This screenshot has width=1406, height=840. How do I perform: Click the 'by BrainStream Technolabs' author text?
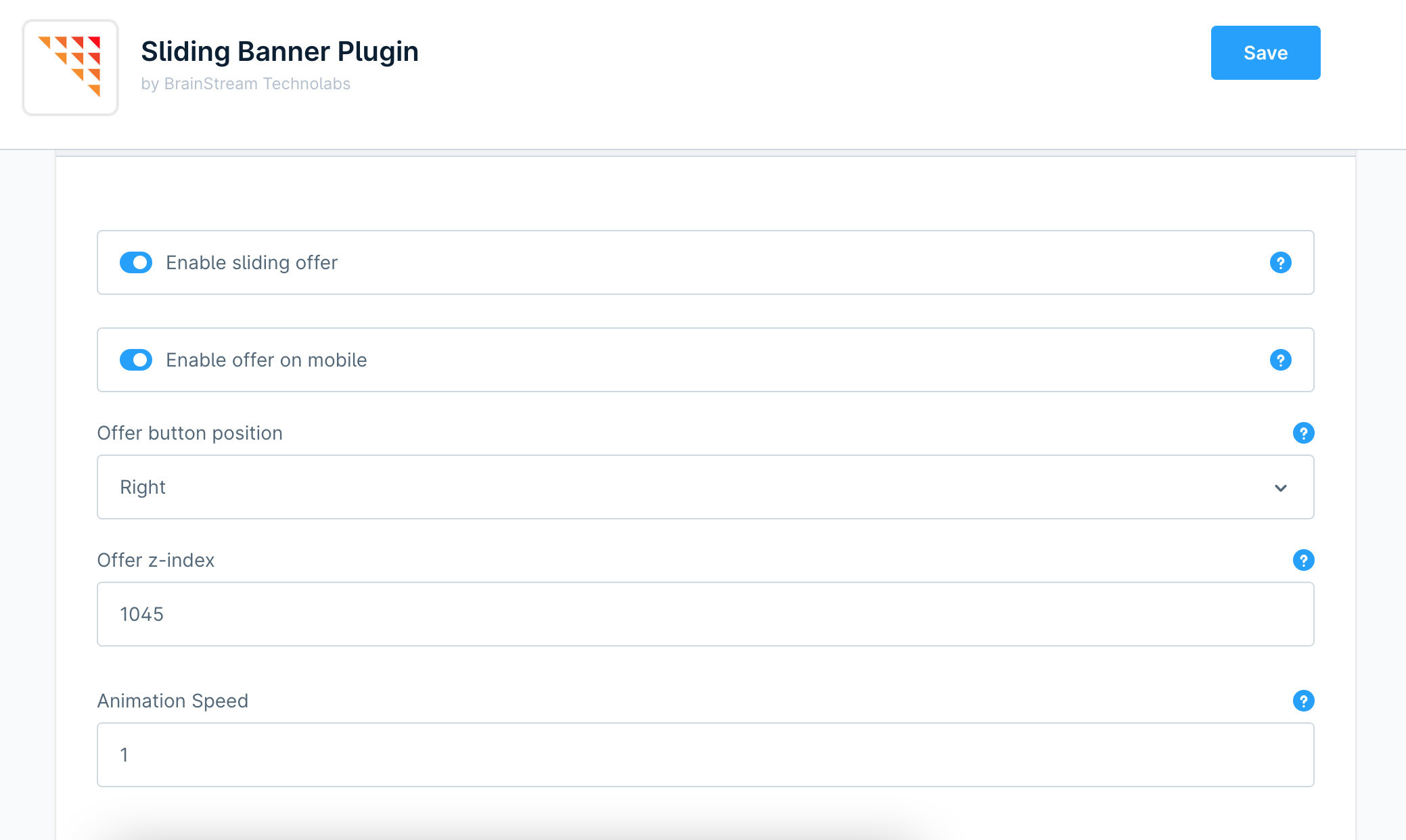tap(246, 84)
